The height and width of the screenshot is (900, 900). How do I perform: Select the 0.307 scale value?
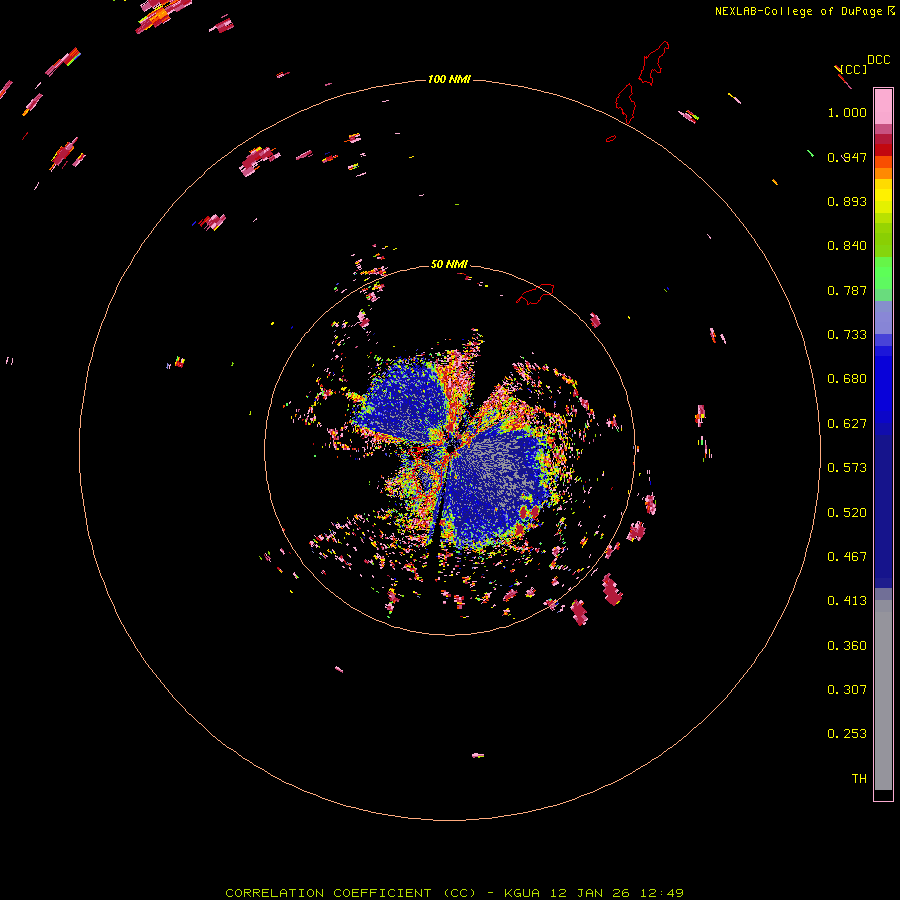(x=847, y=690)
